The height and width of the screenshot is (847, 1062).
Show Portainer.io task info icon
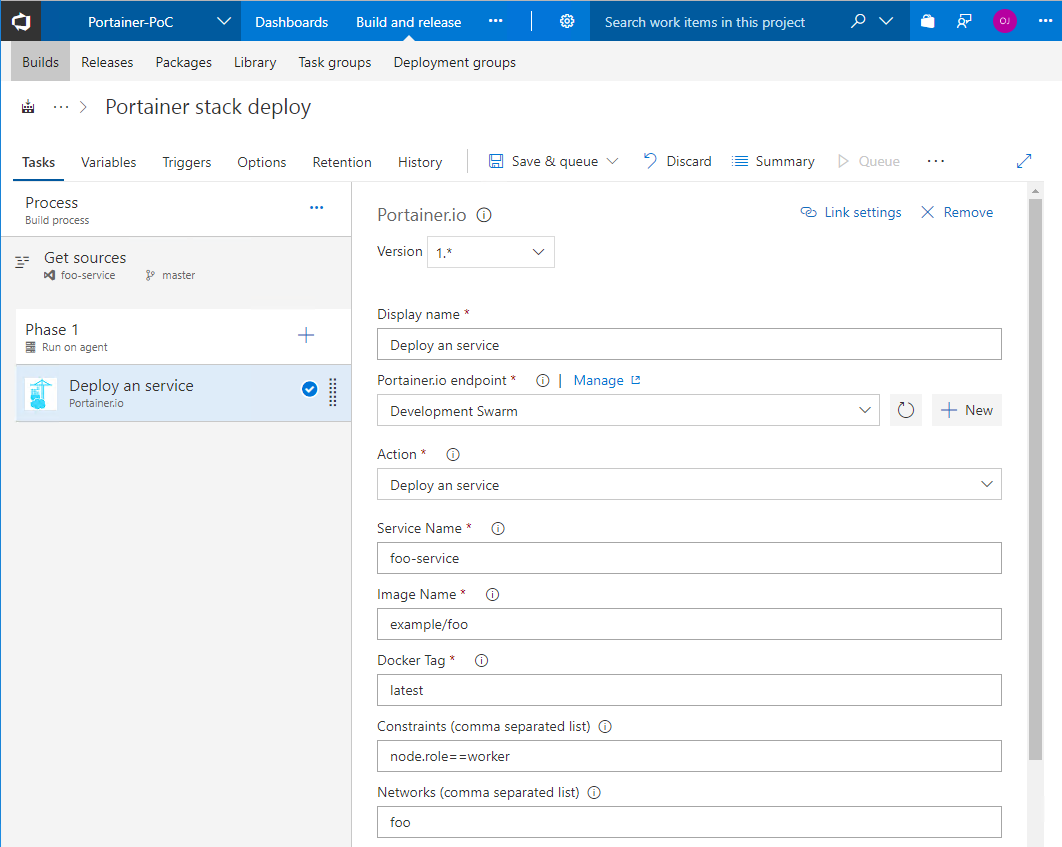pos(484,215)
